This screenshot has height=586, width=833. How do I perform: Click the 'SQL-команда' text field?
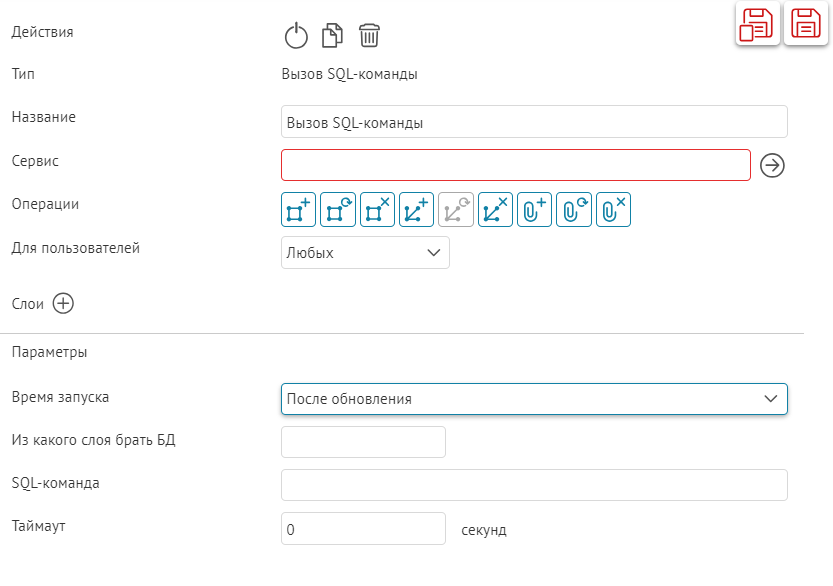[534, 485]
